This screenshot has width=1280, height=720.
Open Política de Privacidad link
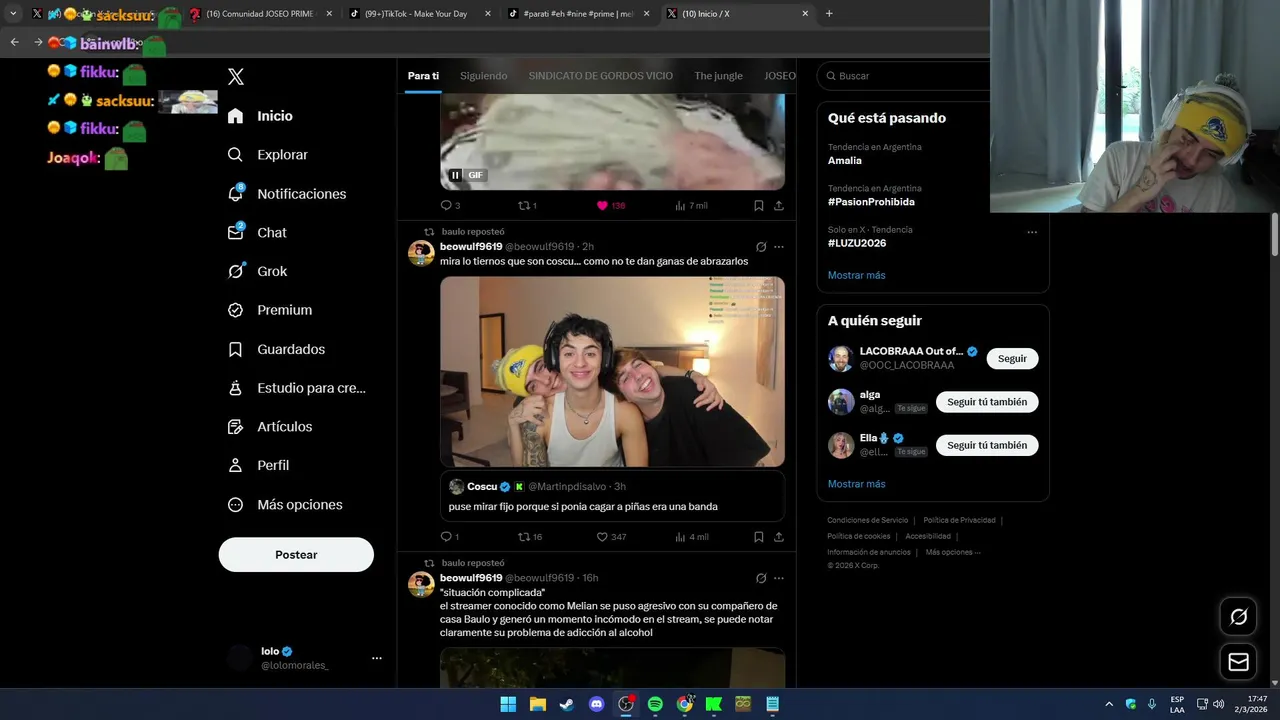coord(959,520)
